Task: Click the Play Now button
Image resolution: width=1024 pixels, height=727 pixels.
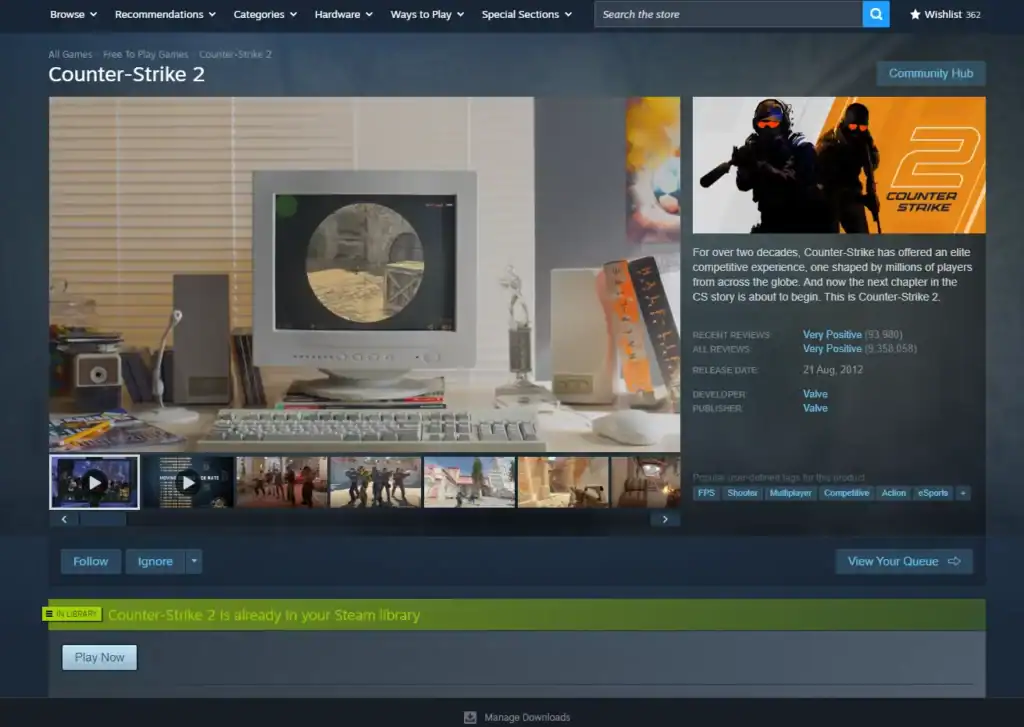Action: 99,657
